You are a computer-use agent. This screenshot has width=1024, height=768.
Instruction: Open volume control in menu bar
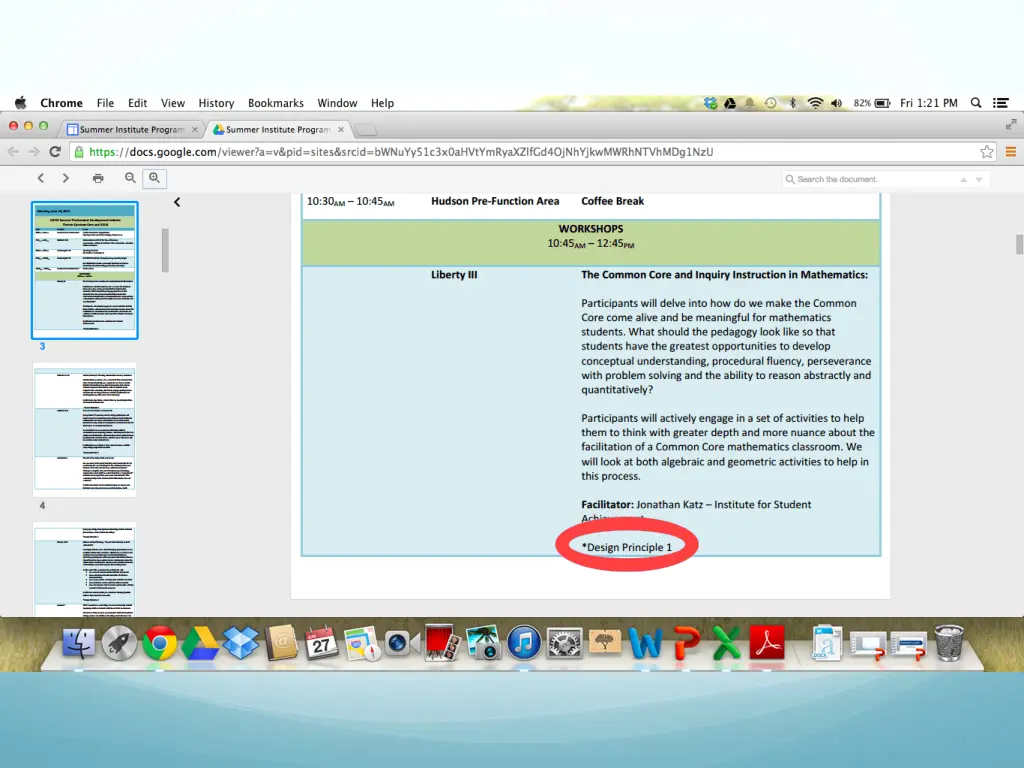point(837,103)
